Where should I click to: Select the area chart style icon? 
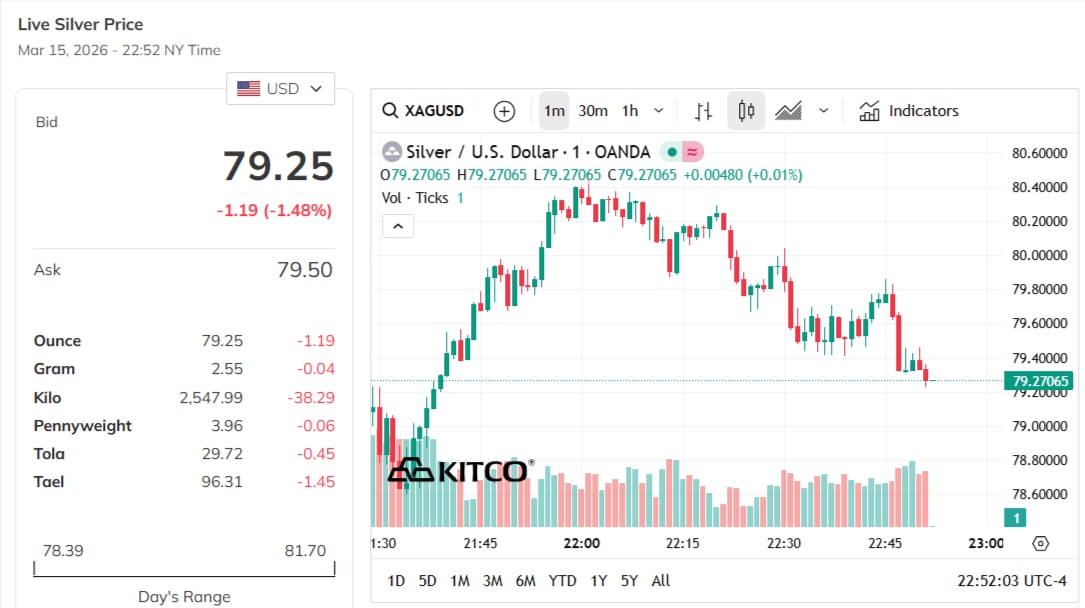coord(789,111)
